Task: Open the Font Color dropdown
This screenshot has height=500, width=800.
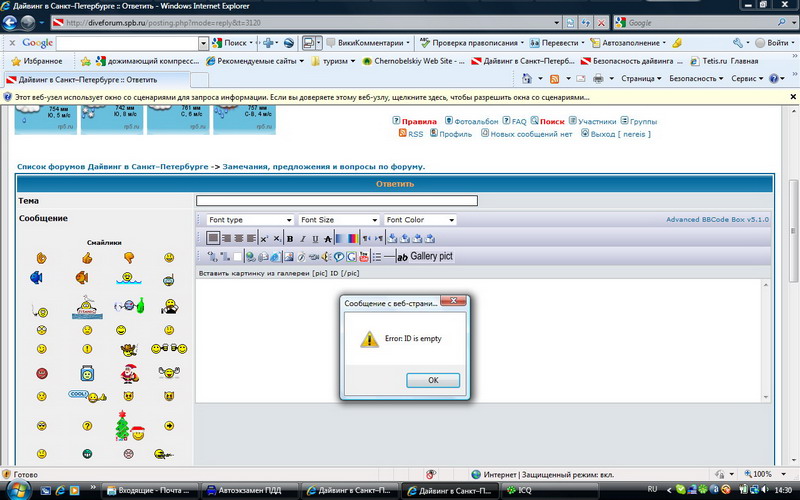Action: pos(420,220)
